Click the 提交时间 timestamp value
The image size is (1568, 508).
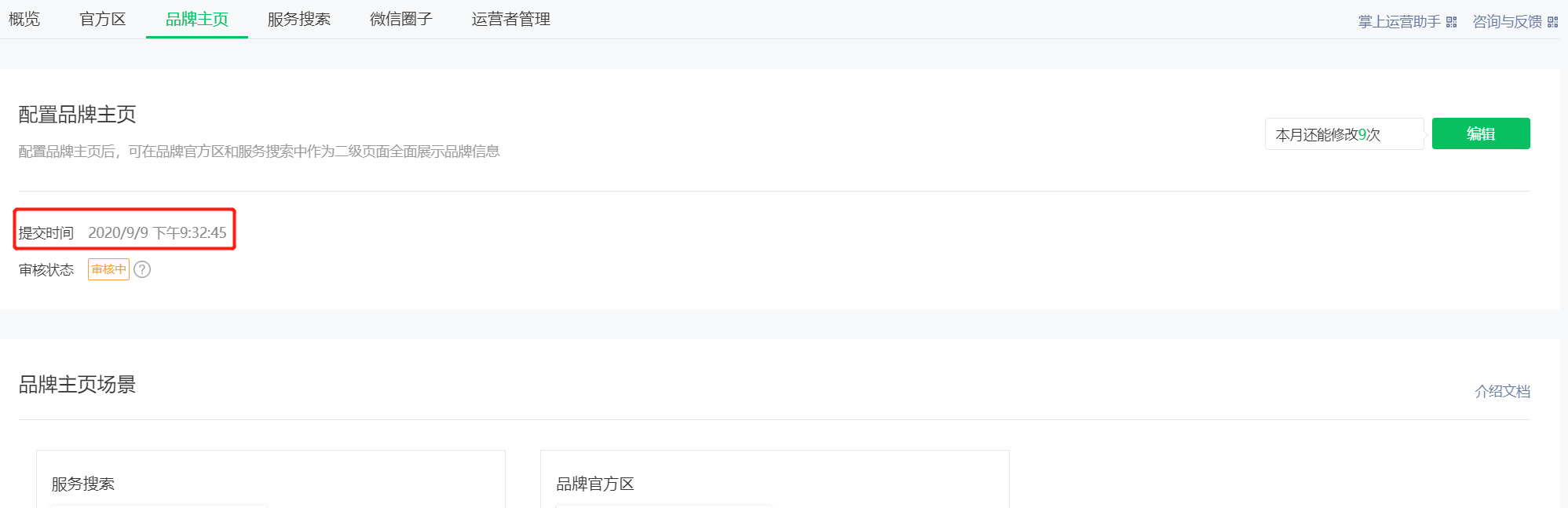click(x=157, y=232)
